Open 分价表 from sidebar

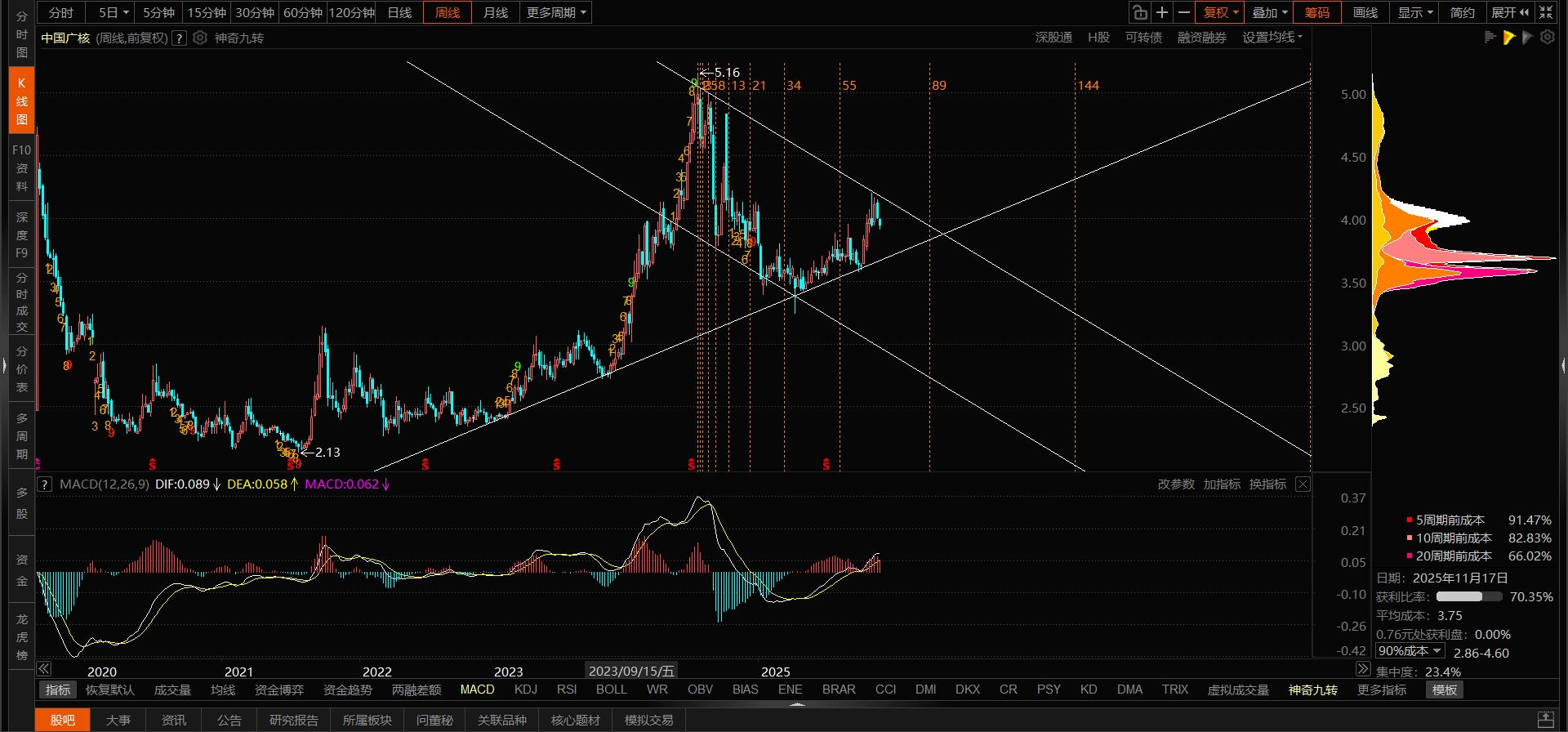coord(22,369)
